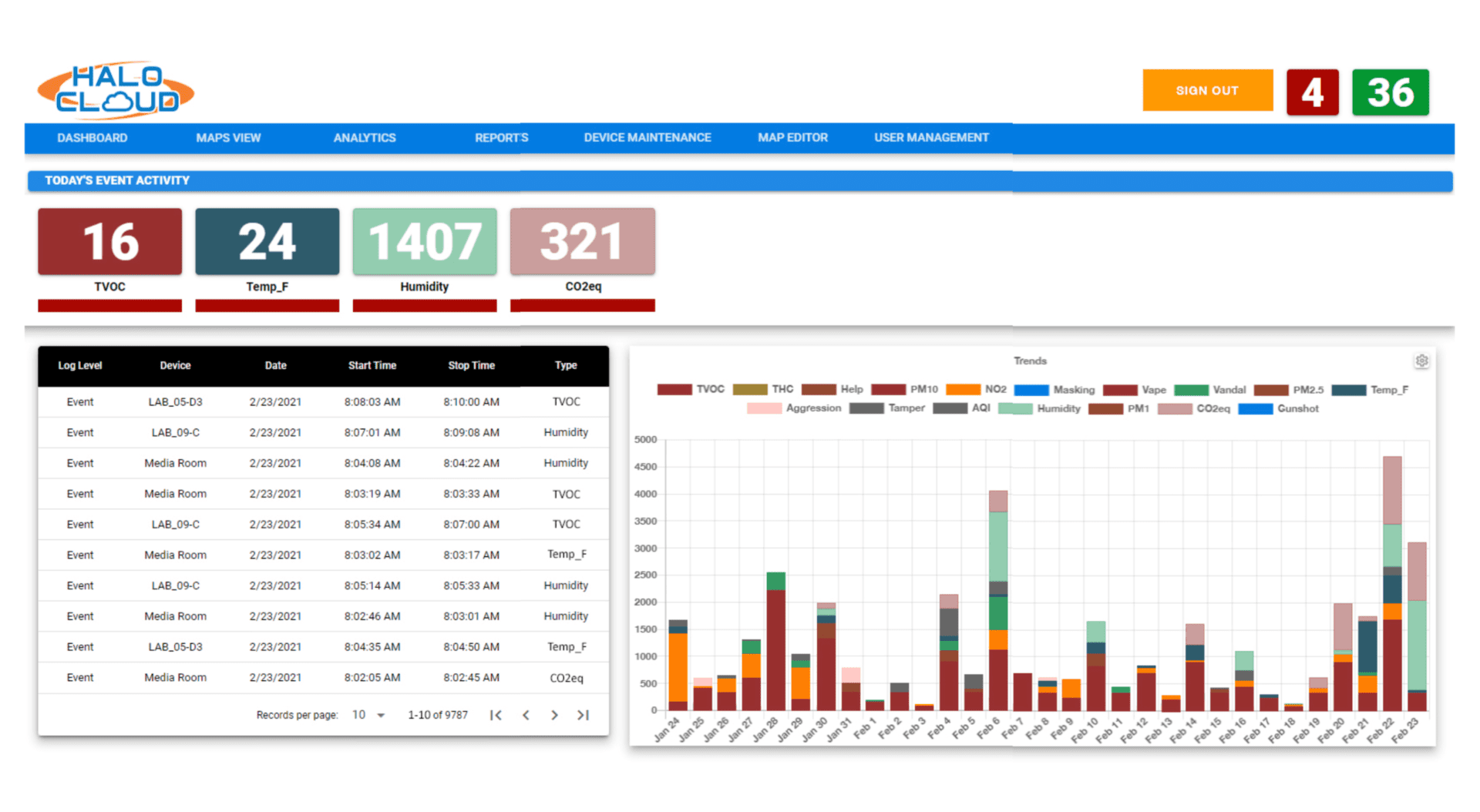Image resolution: width=1480 pixels, height=812 pixels.
Task: Go to the first page of records
Action: point(496,715)
